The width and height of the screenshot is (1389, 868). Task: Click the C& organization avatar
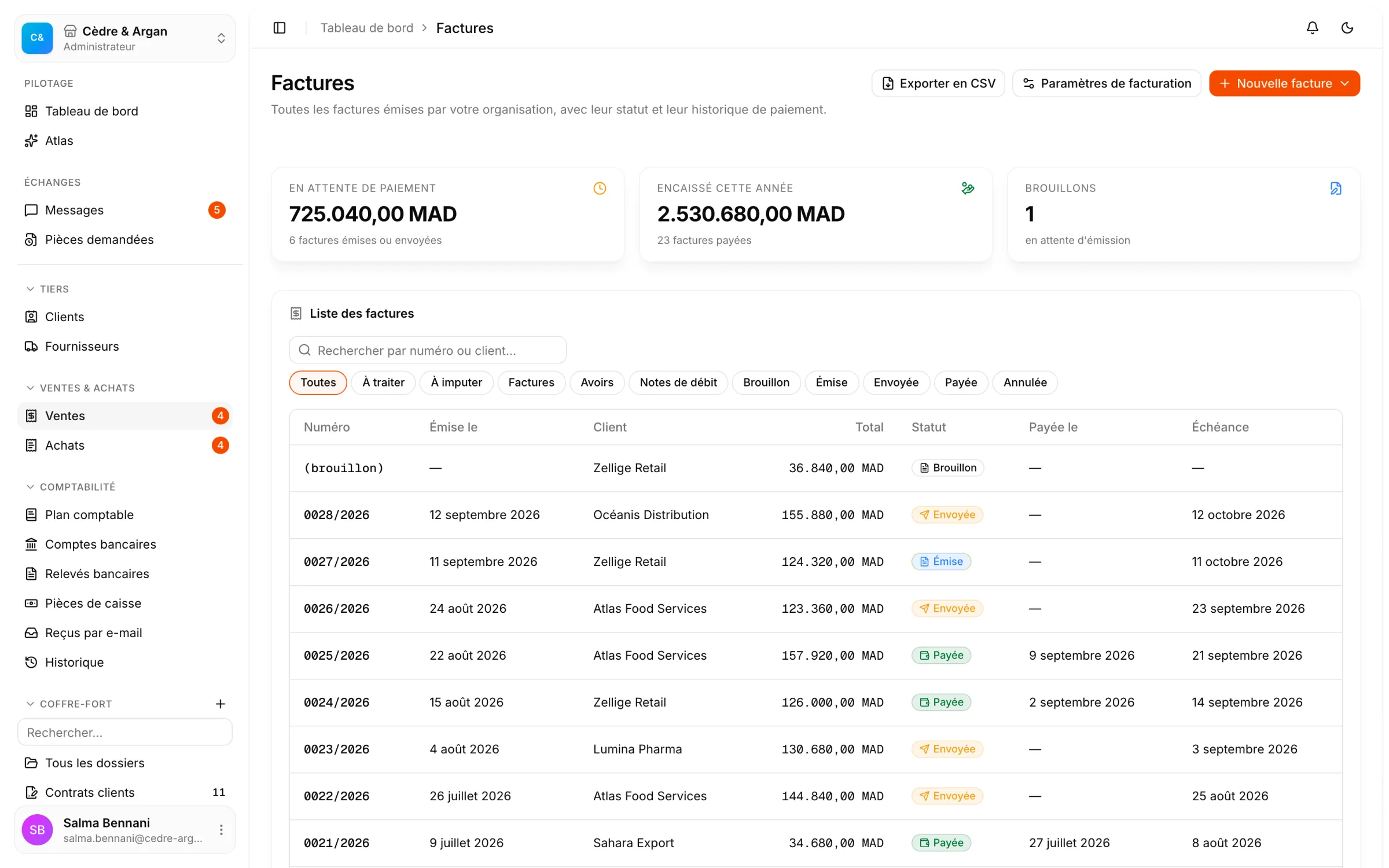point(37,38)
